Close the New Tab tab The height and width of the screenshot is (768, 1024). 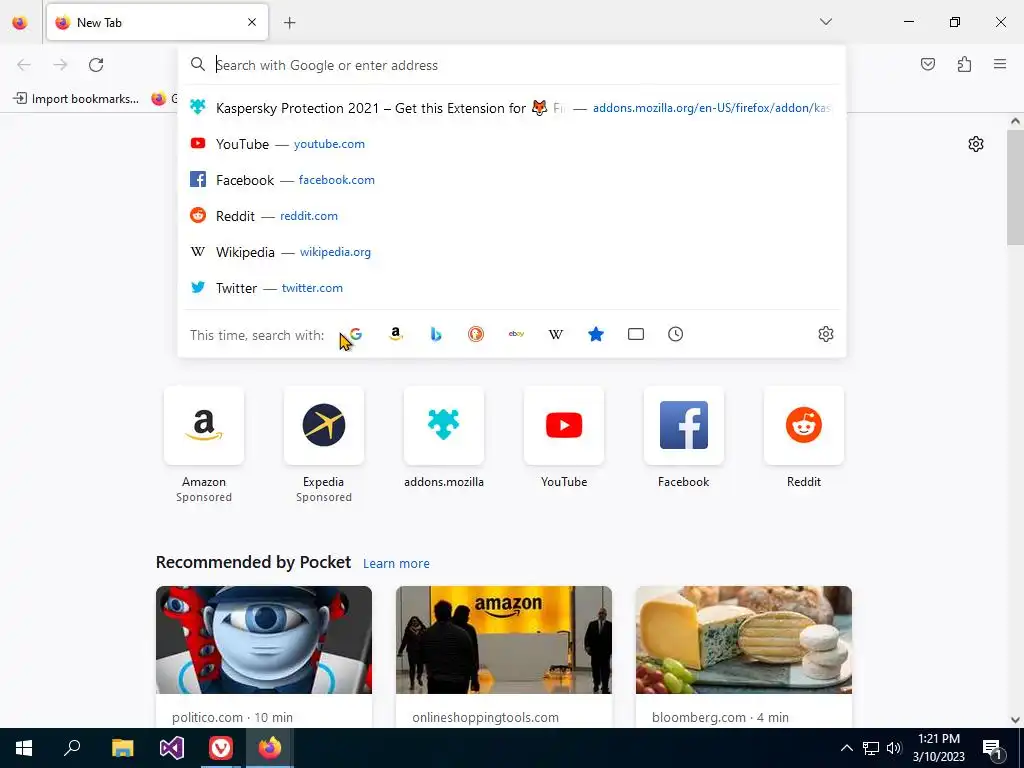252,22
